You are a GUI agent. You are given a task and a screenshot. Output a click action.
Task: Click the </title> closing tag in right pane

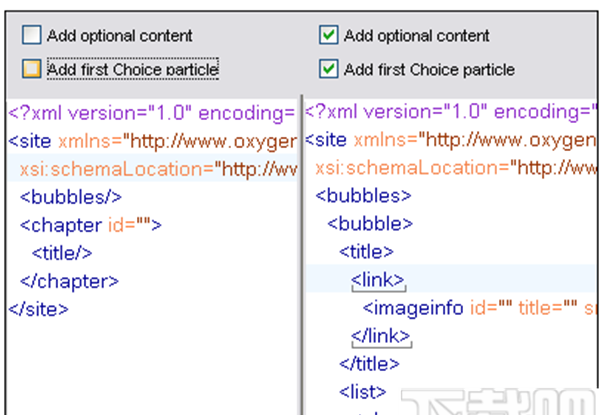[369, 364]
